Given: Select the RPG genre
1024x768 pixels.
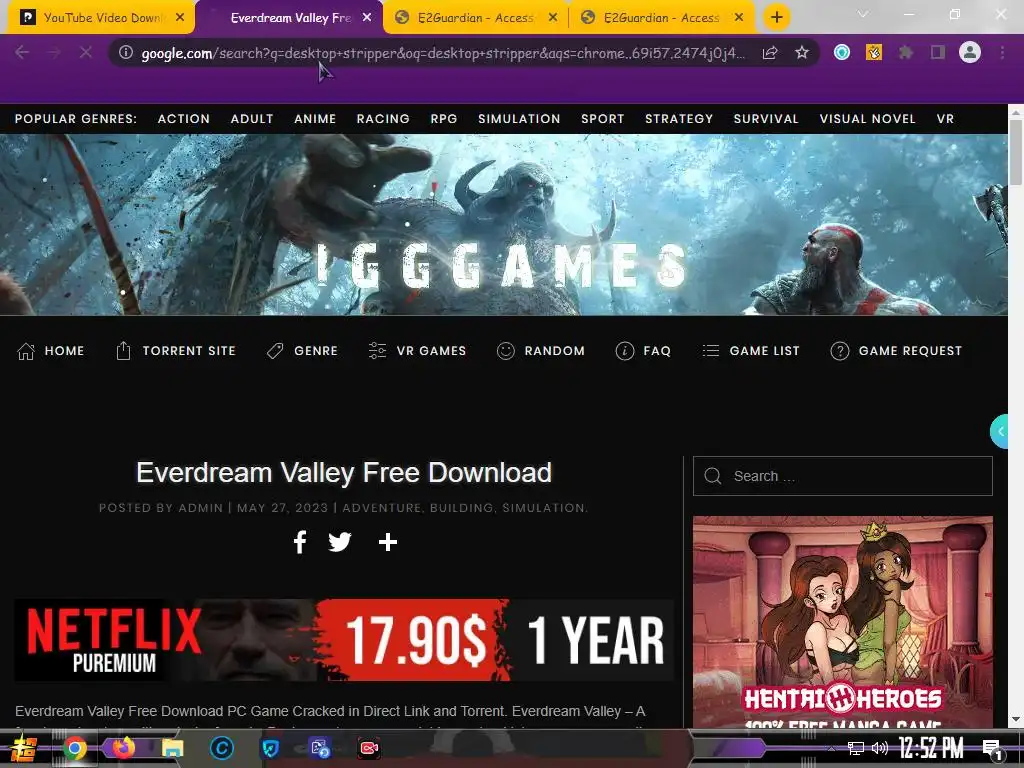Looking at the screenshot, I should (444, 119).
